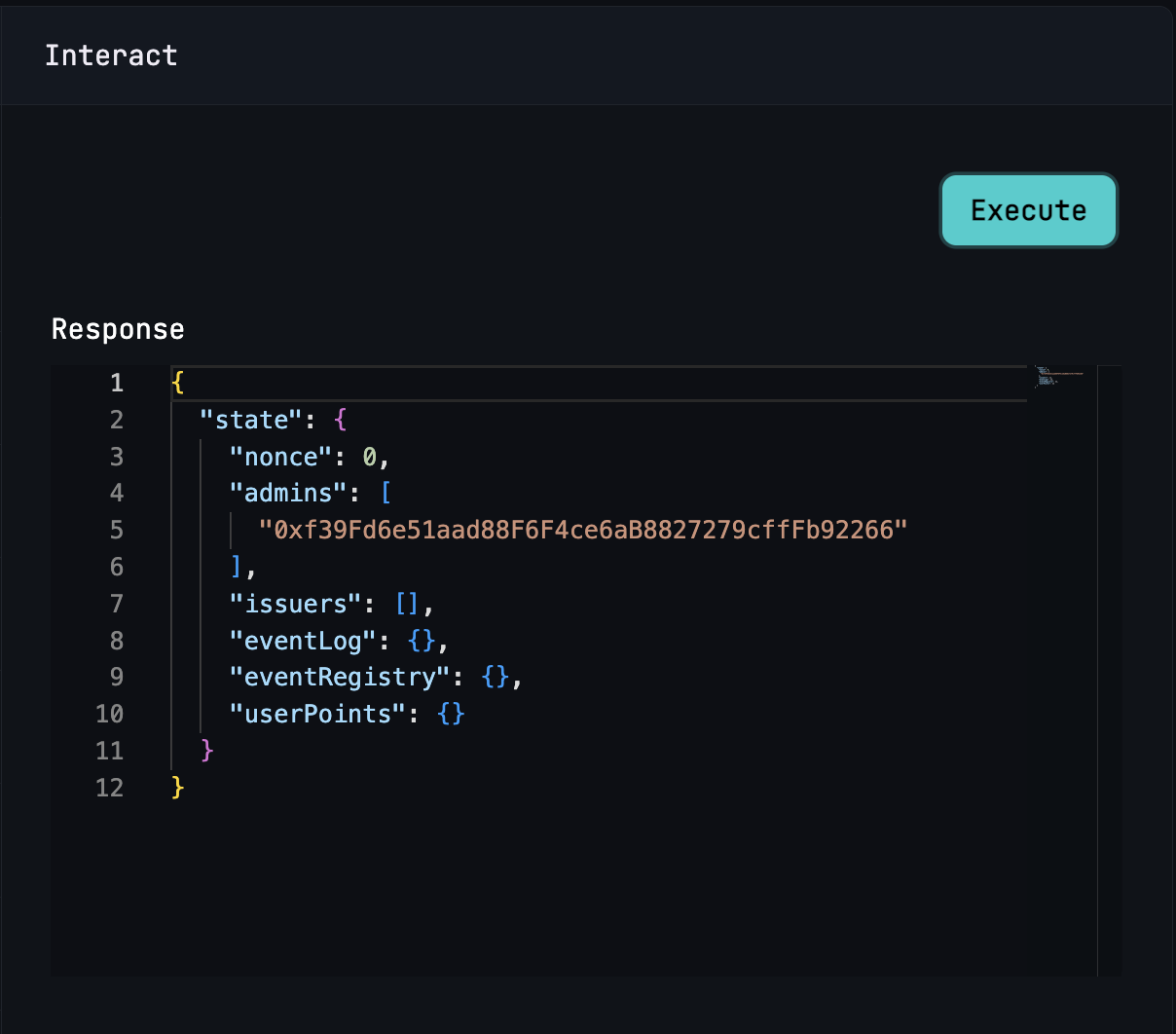Click the Execute button
This screenshot has width=1176, height=1034.
(1028, 210)
